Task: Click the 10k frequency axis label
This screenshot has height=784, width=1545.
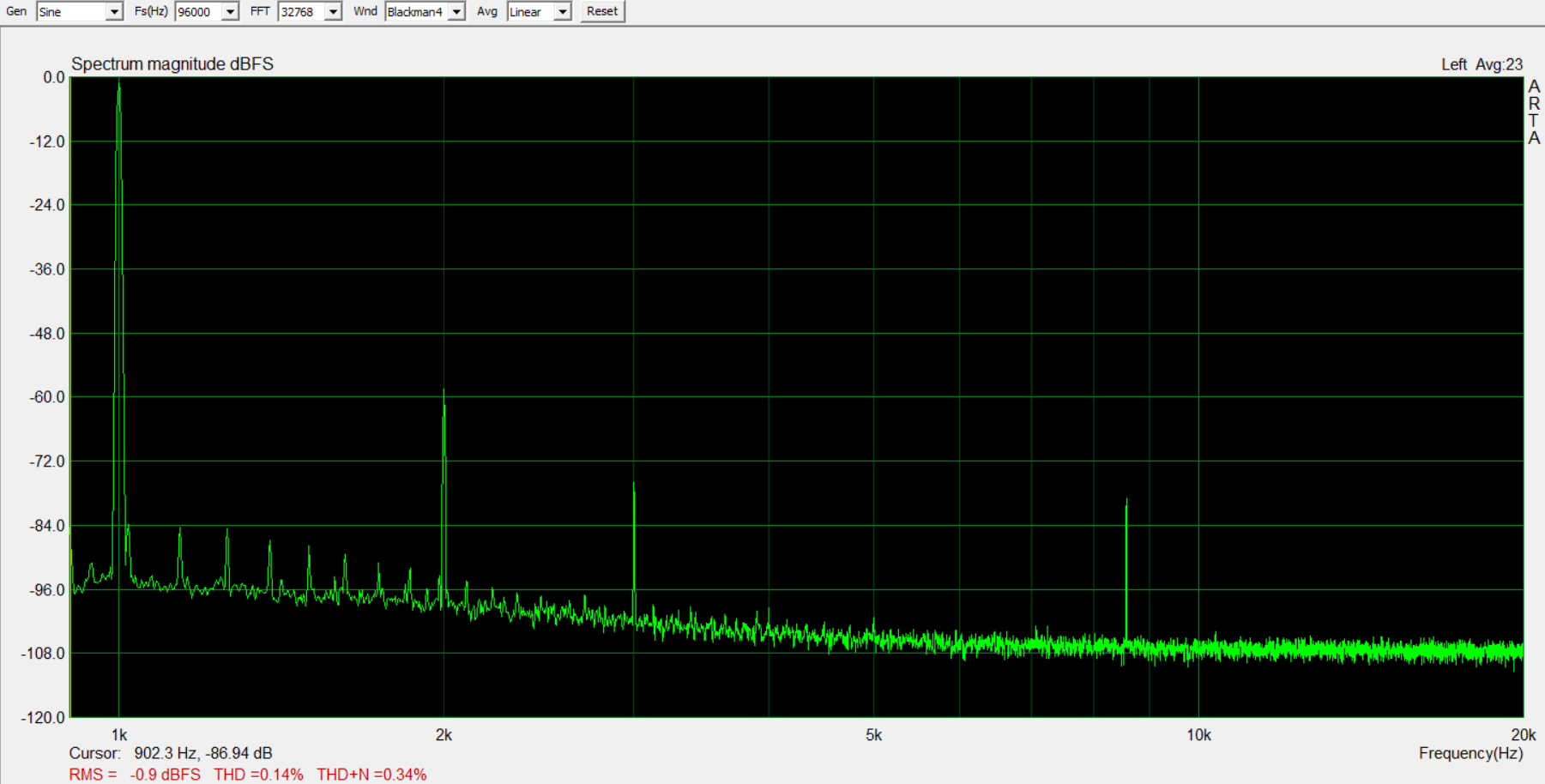Action: click(x=1198, y=735)
